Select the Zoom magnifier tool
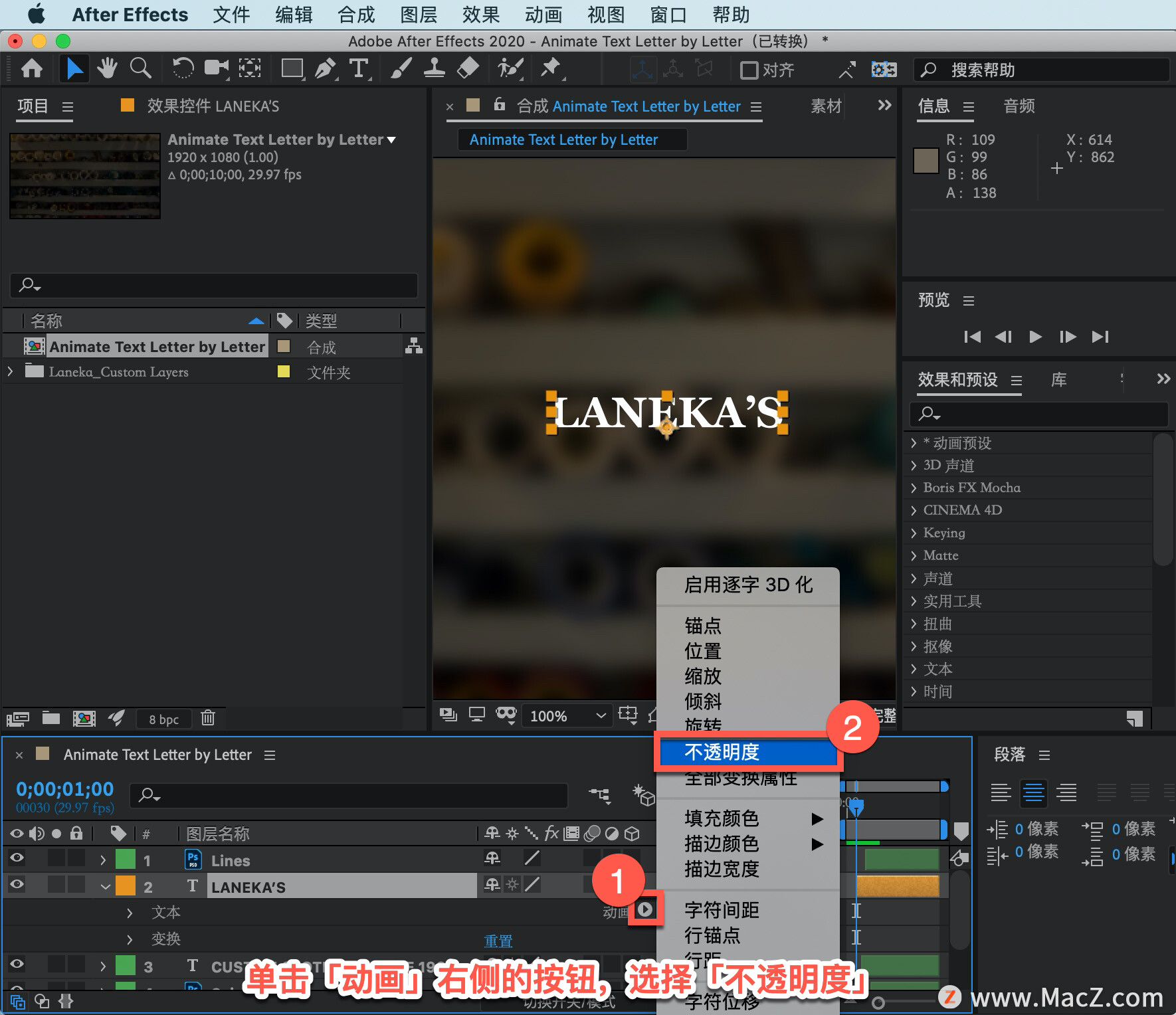Screen dimensions: 1176x1015 coord(140,68)
